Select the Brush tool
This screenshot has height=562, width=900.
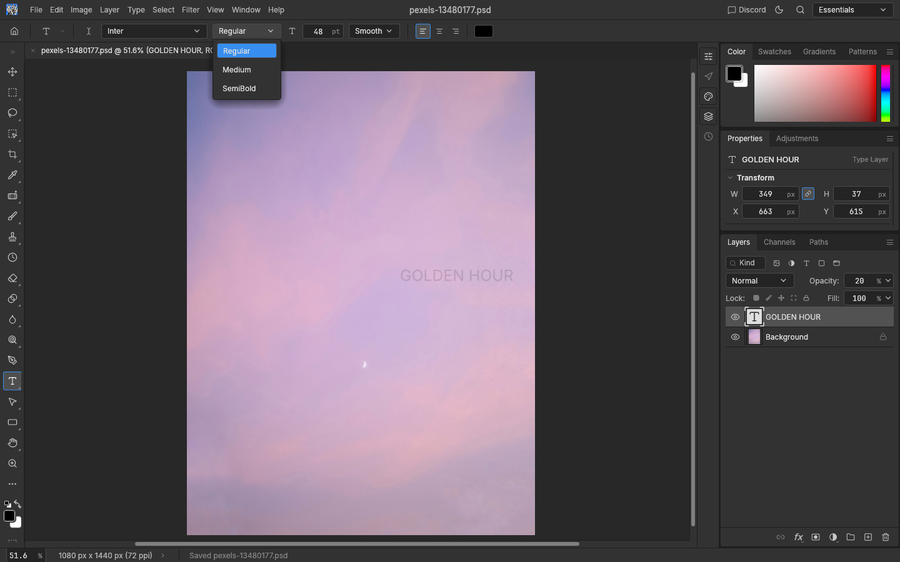coord(12,216)
